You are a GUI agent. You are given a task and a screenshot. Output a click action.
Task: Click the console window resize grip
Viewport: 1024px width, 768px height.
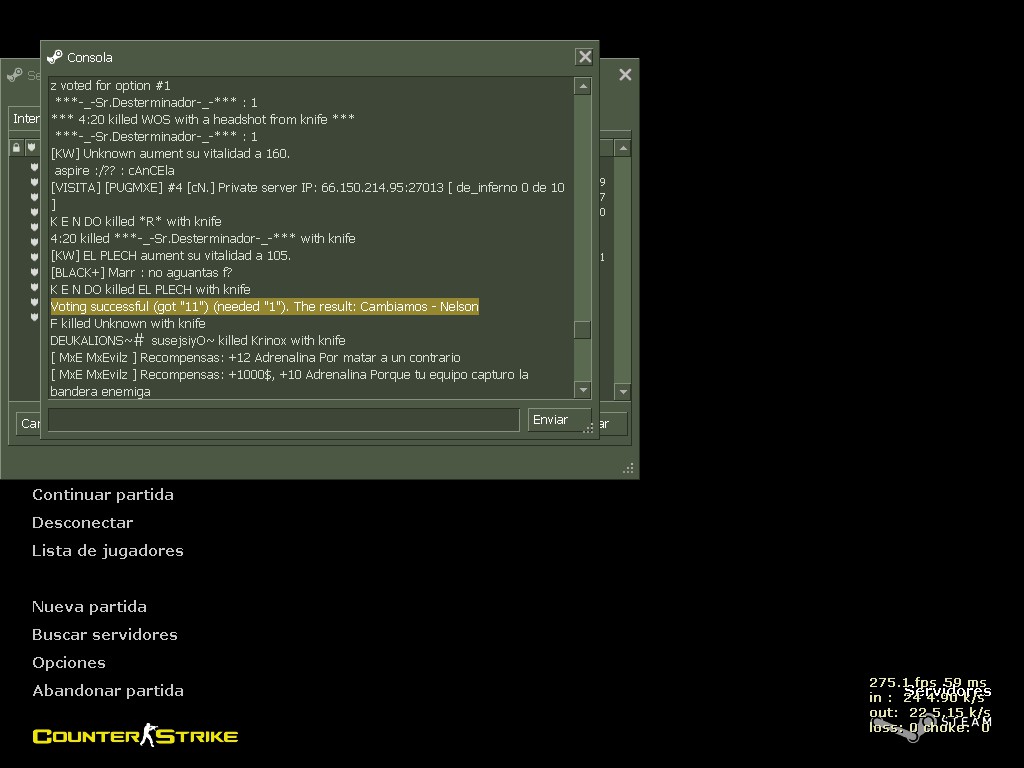588,428
